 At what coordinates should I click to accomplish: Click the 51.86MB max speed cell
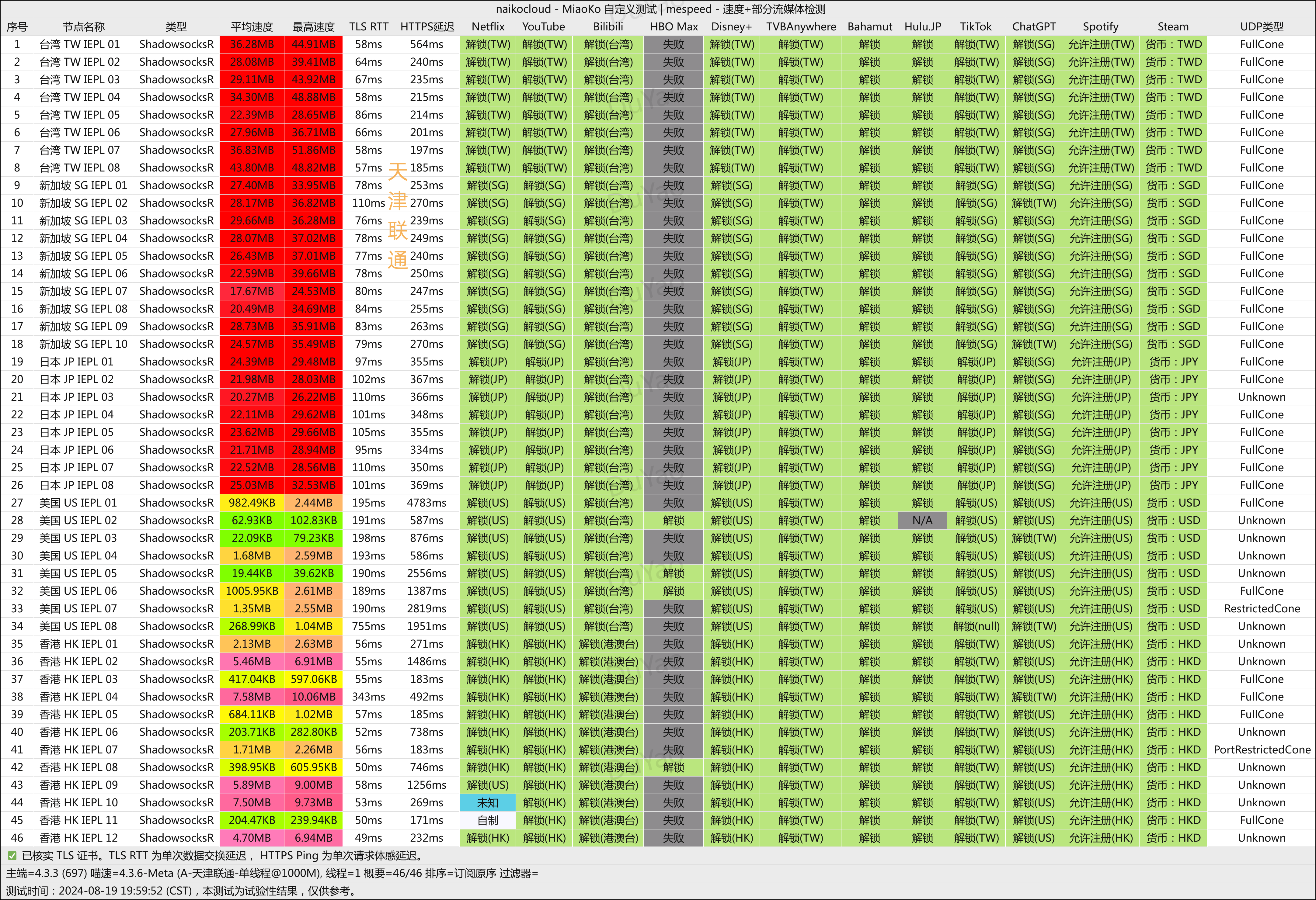coord(313,150)
